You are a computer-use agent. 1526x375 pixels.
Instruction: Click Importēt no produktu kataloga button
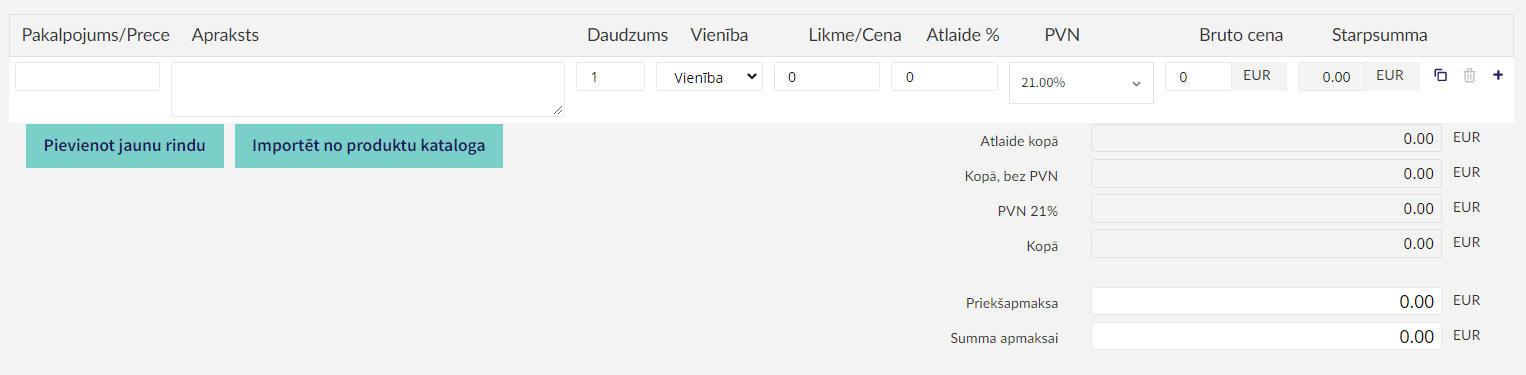click(369, 146)
